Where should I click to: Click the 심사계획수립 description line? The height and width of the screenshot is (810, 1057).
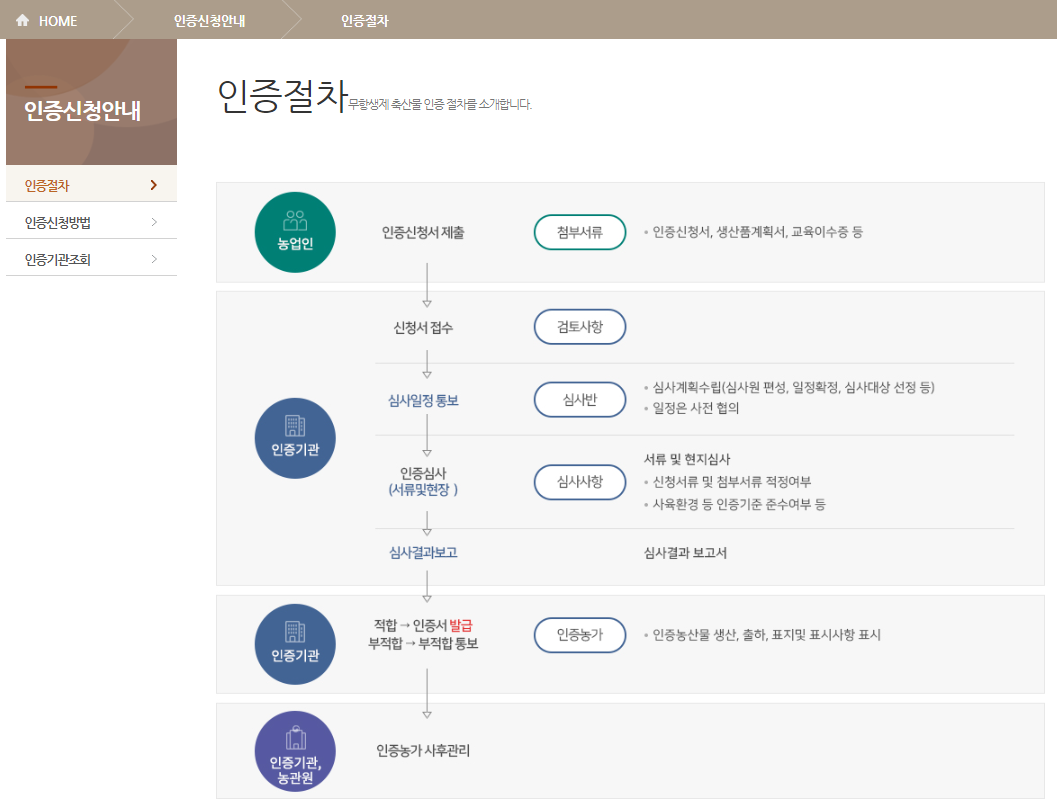tap(793, 387)
